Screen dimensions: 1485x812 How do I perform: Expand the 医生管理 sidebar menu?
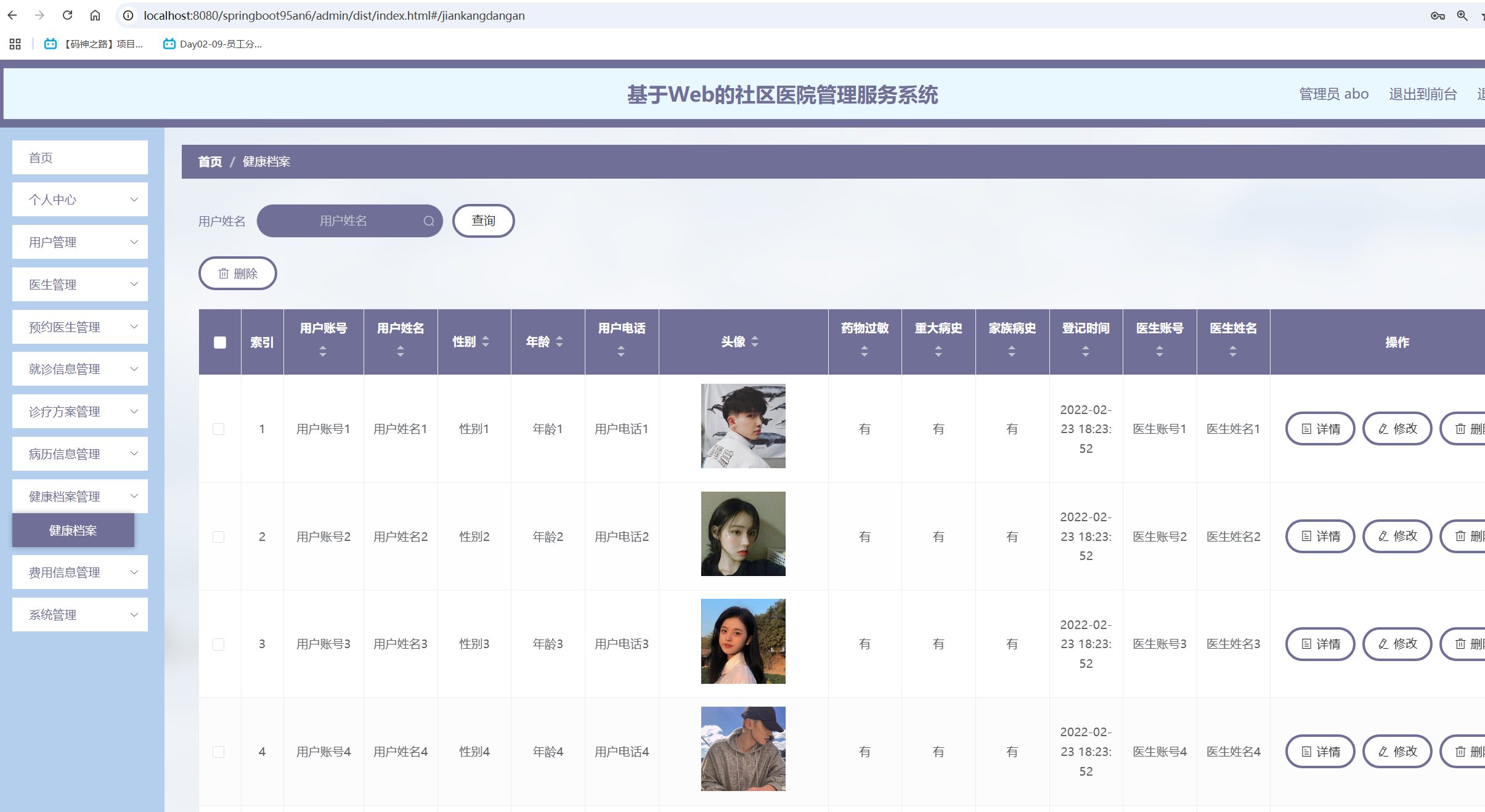coord(80,285)
